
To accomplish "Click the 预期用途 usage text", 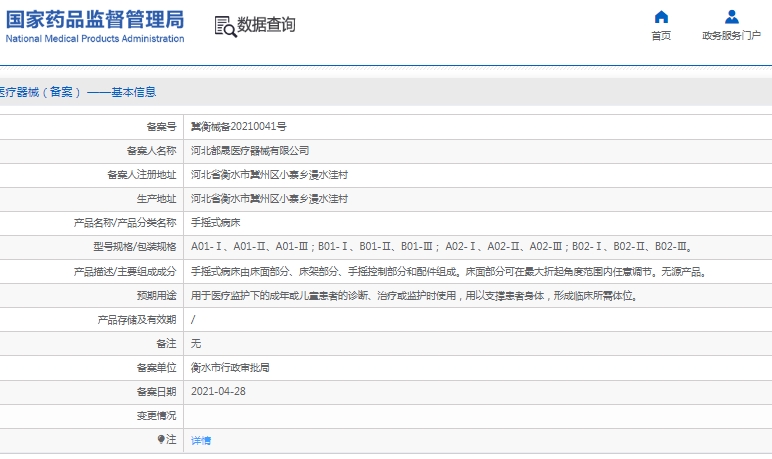I will point(415,295).
